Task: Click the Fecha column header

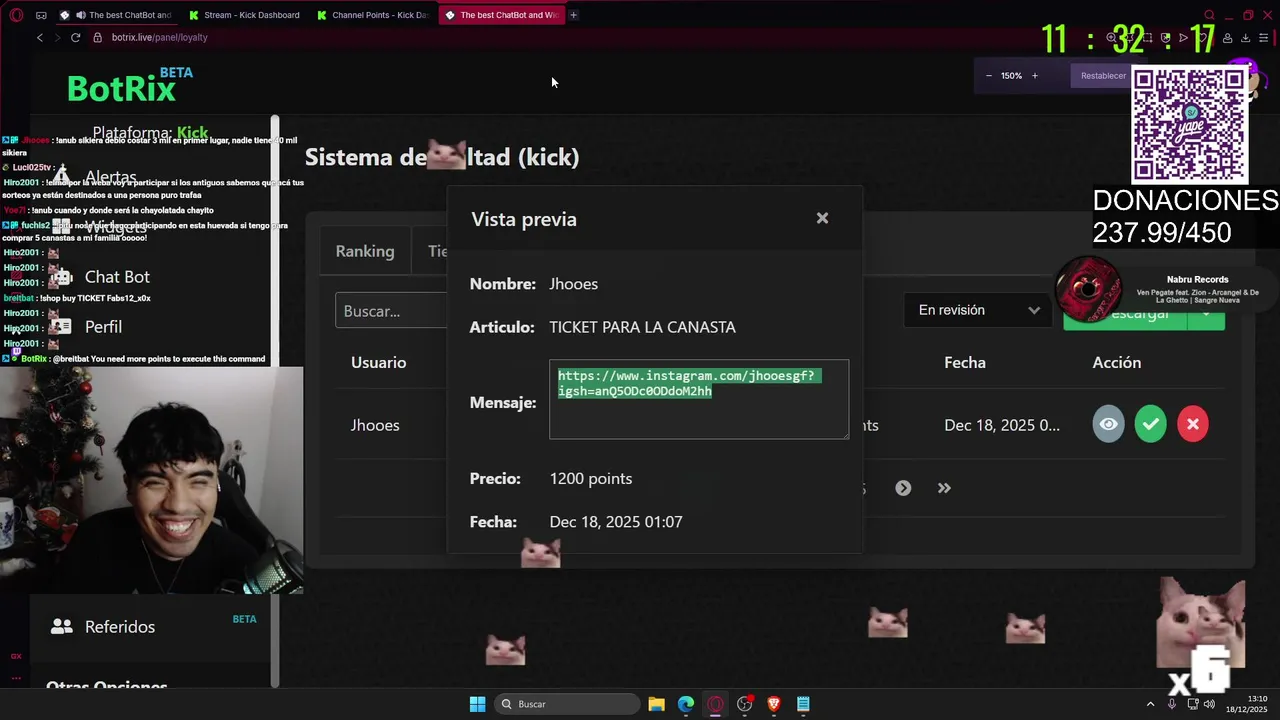Action: point(965,362)
